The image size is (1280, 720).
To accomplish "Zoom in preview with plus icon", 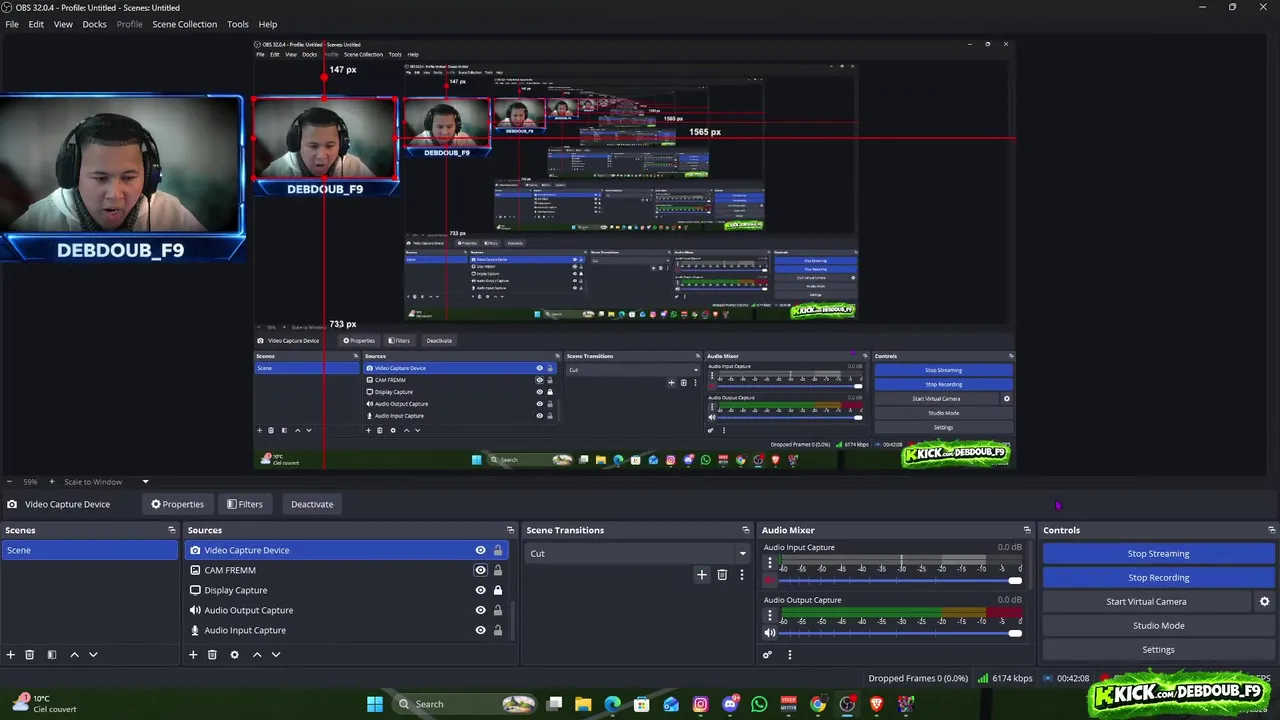I will [x=53, y=482].
